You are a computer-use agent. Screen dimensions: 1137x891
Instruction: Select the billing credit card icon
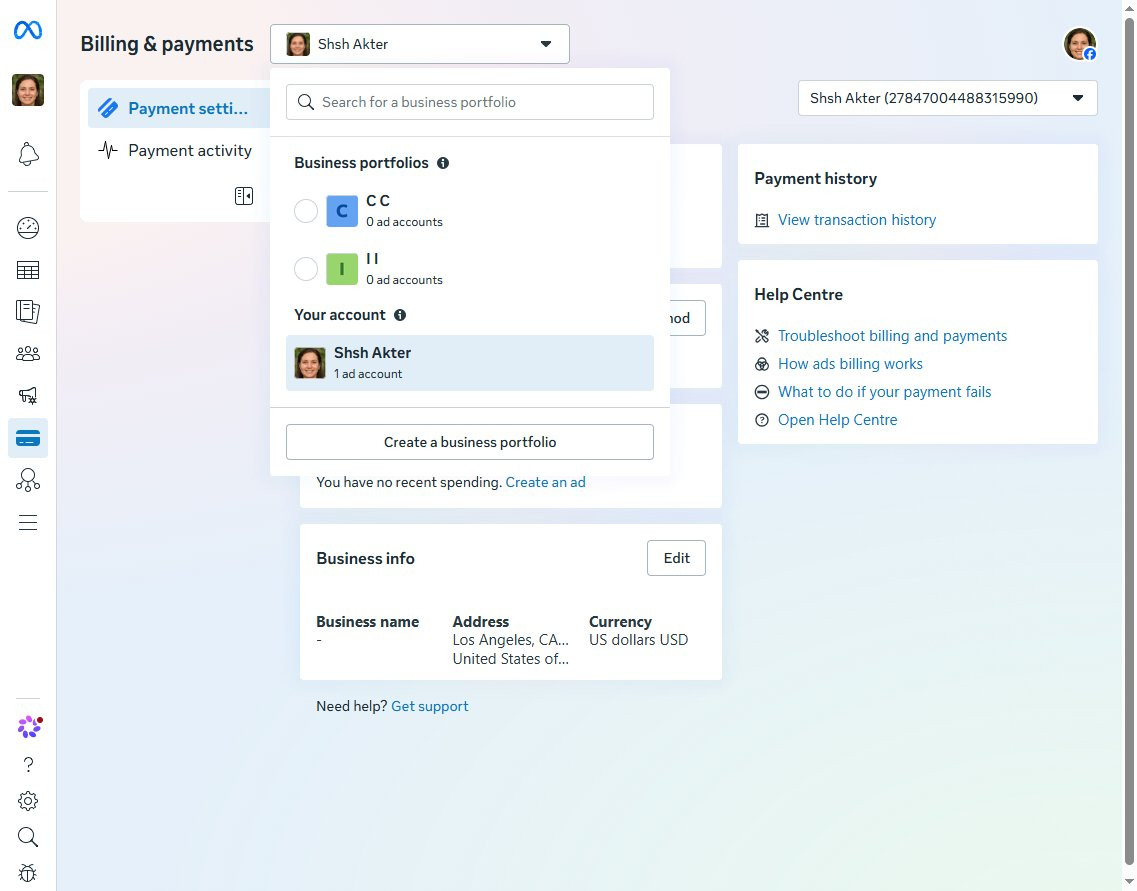coord(28,438)
